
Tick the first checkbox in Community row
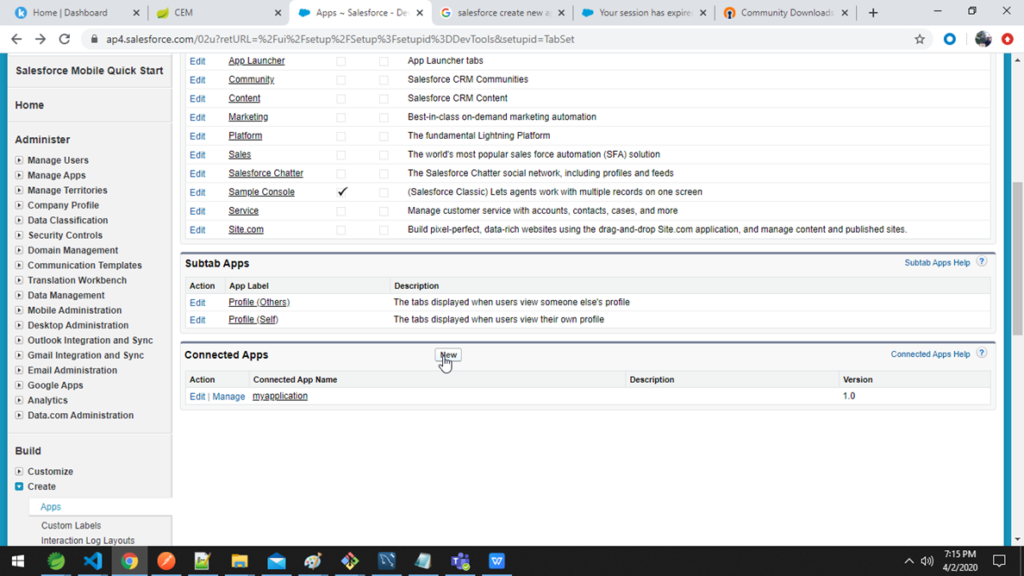click(x=341, y=80)
